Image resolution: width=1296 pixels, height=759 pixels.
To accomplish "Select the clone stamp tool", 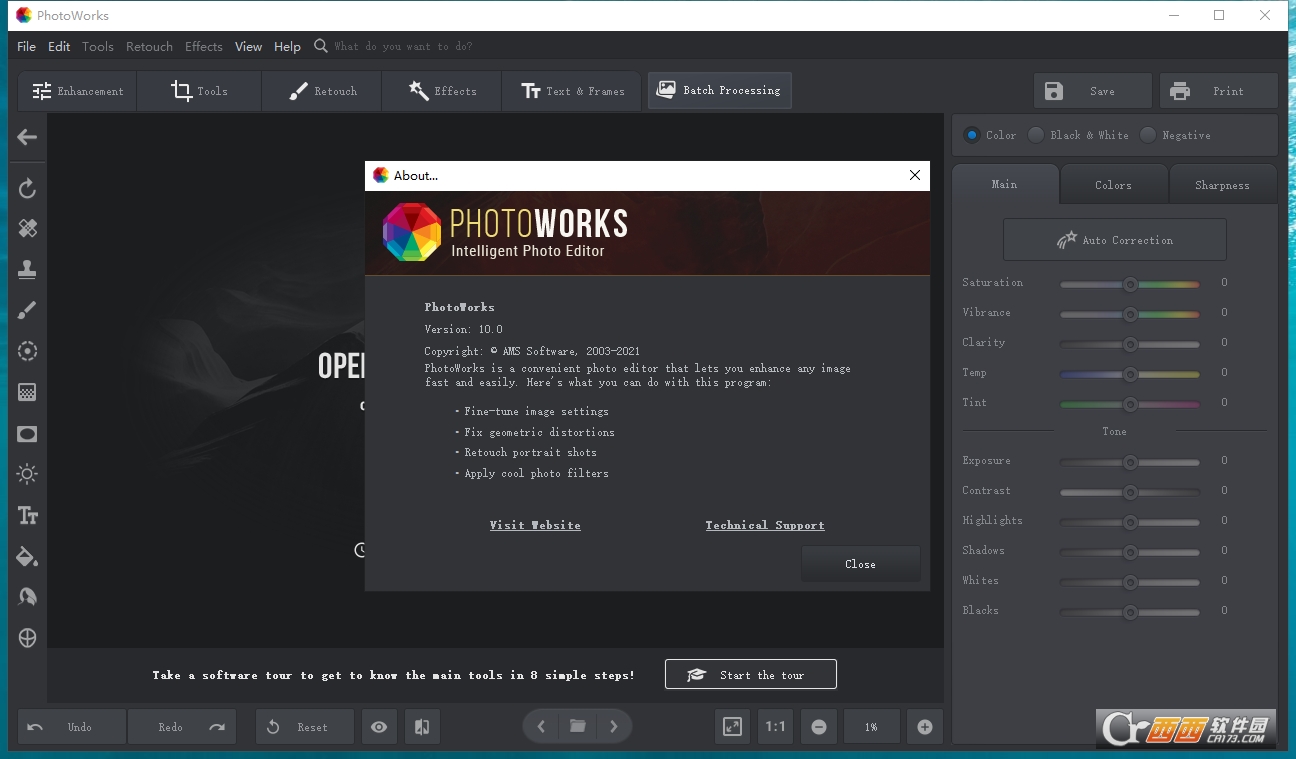I will [x=27, y=269].
